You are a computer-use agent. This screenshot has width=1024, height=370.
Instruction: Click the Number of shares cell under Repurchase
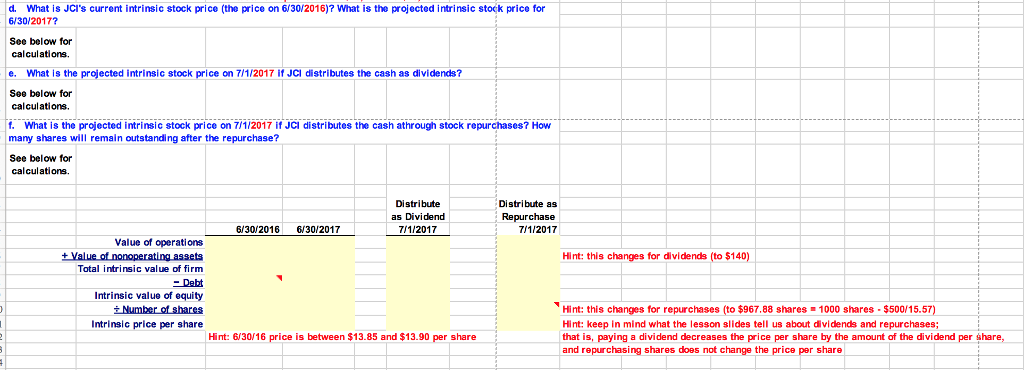[x=528, y=309]
